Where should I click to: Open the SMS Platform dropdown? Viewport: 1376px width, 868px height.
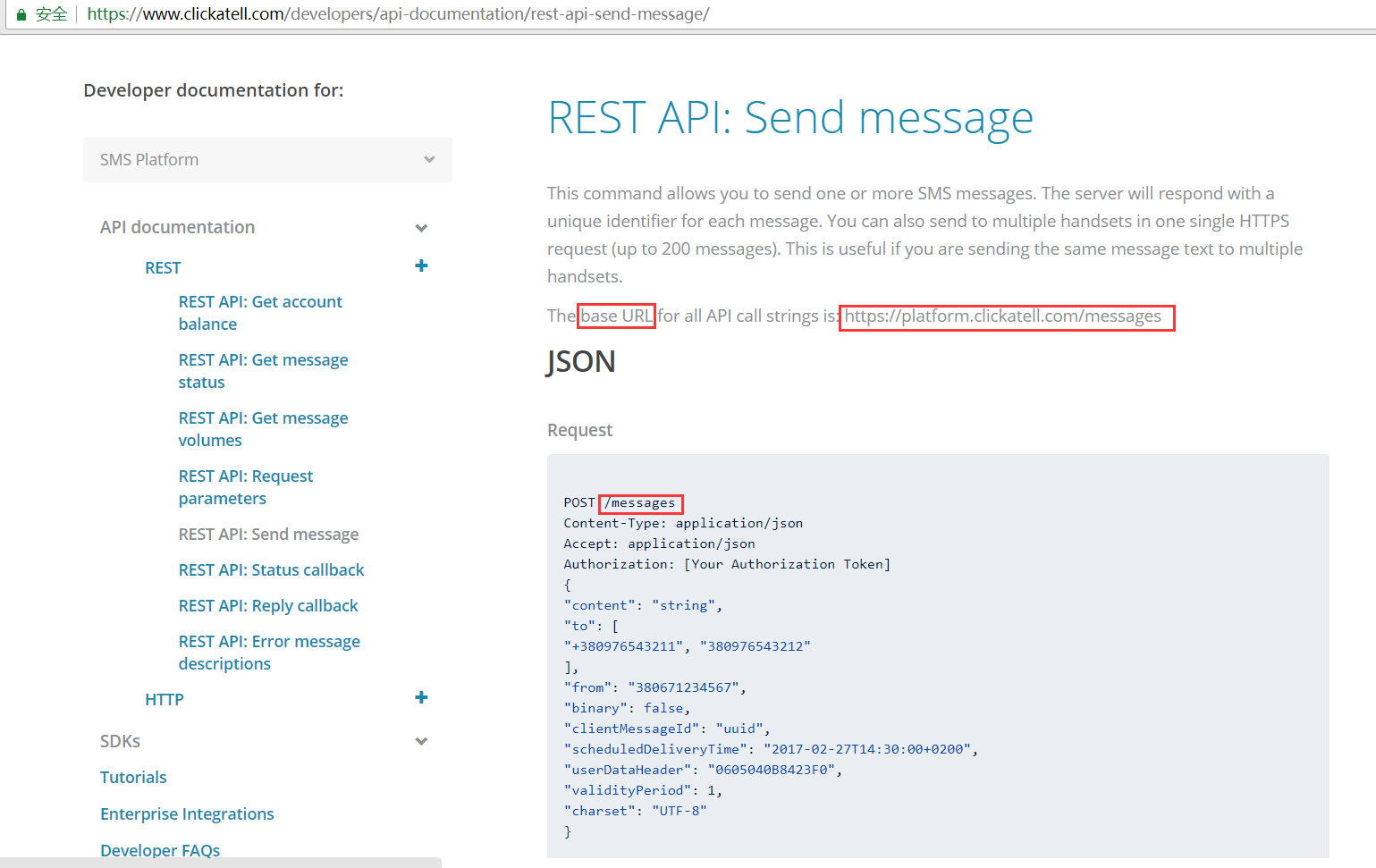pyautogui.click(x=267, y=159)
